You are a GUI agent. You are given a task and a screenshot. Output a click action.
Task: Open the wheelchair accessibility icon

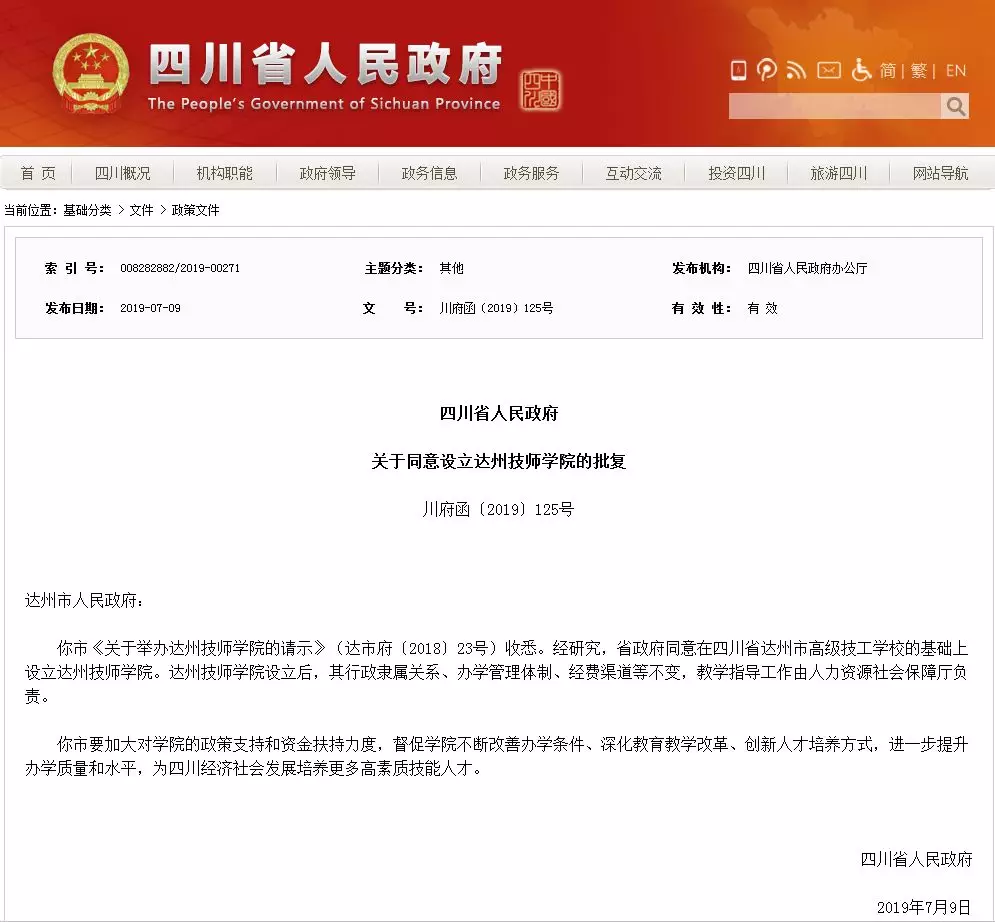pyautogui.click(x=860, y=70)
